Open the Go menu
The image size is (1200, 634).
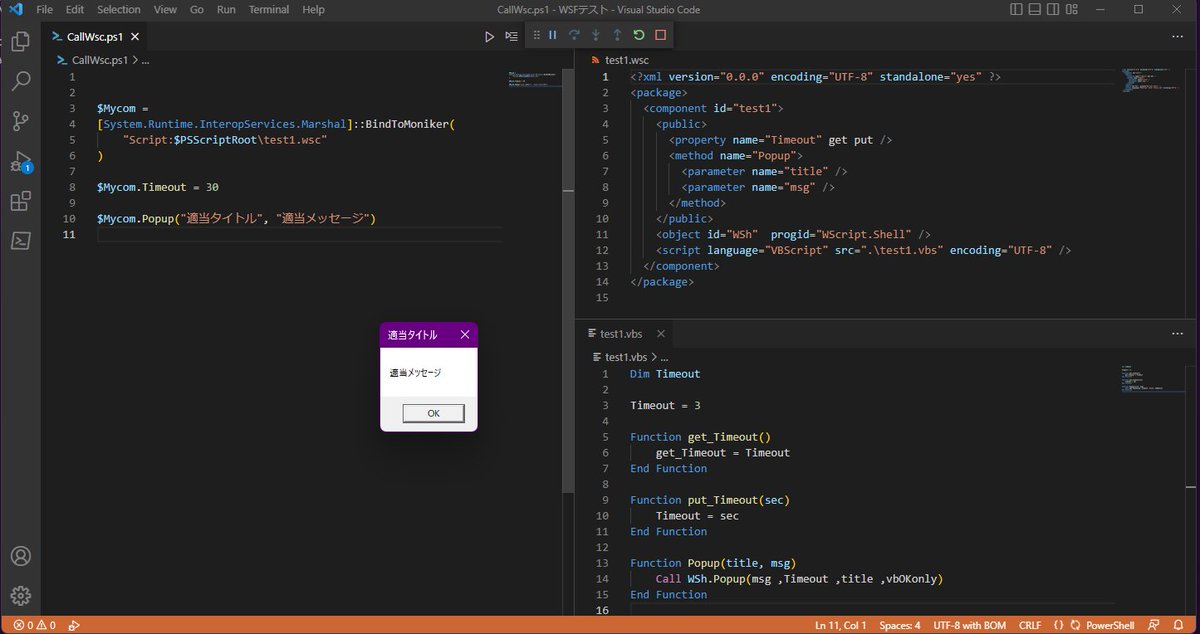[x=197, y=9]
